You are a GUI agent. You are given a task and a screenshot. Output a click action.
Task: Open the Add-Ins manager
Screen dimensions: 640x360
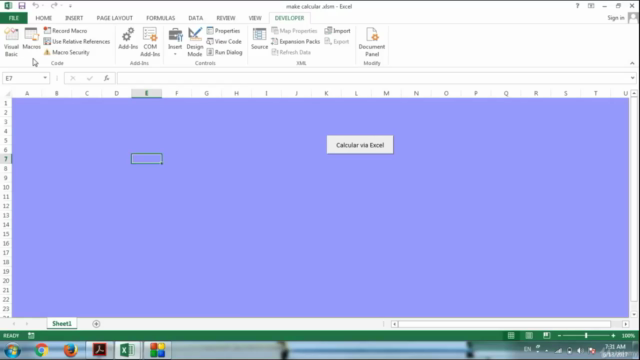128,39
